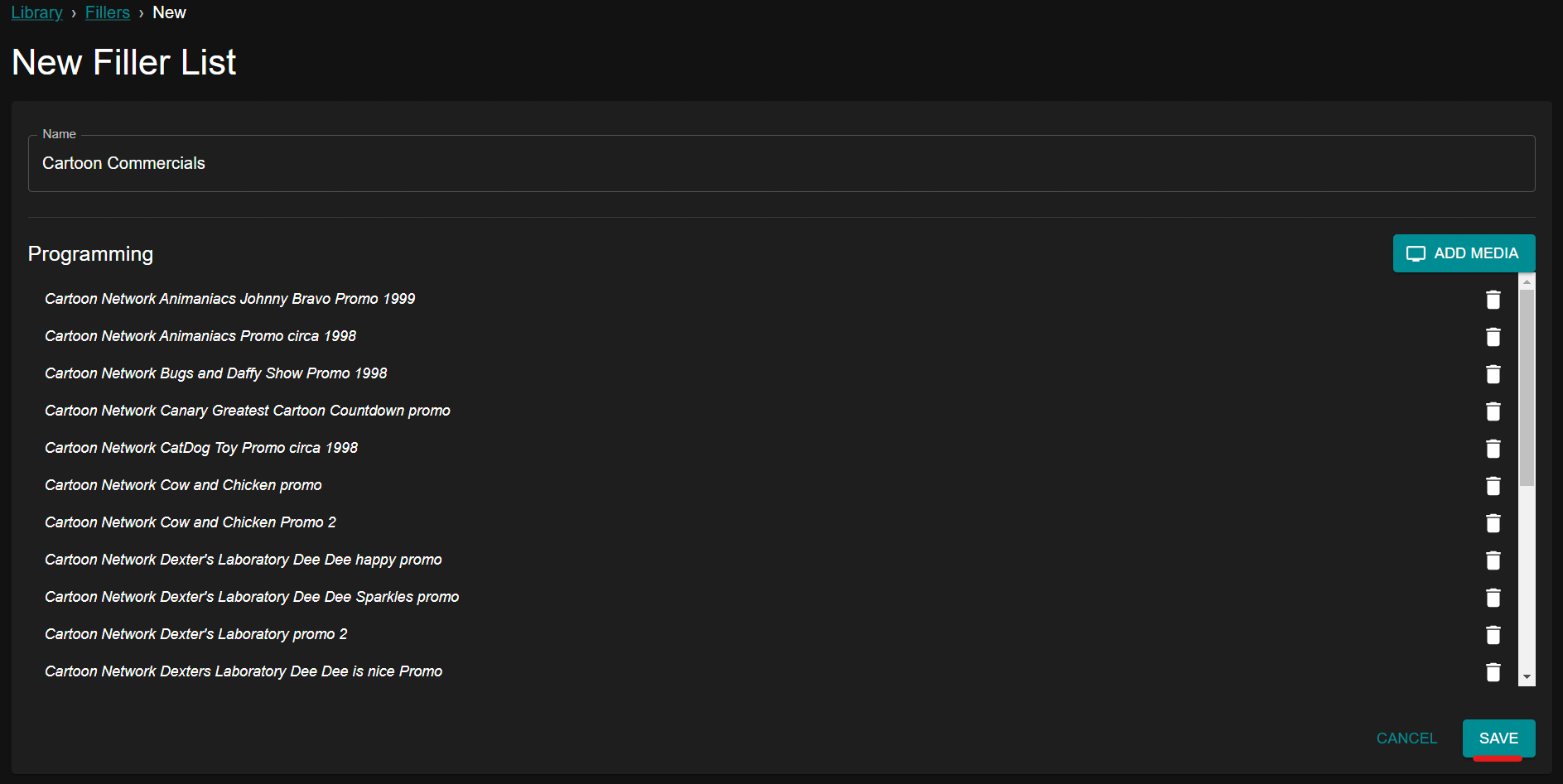Select Cartoon Network Cow and Chicken Promo 2

coord(191,522)
